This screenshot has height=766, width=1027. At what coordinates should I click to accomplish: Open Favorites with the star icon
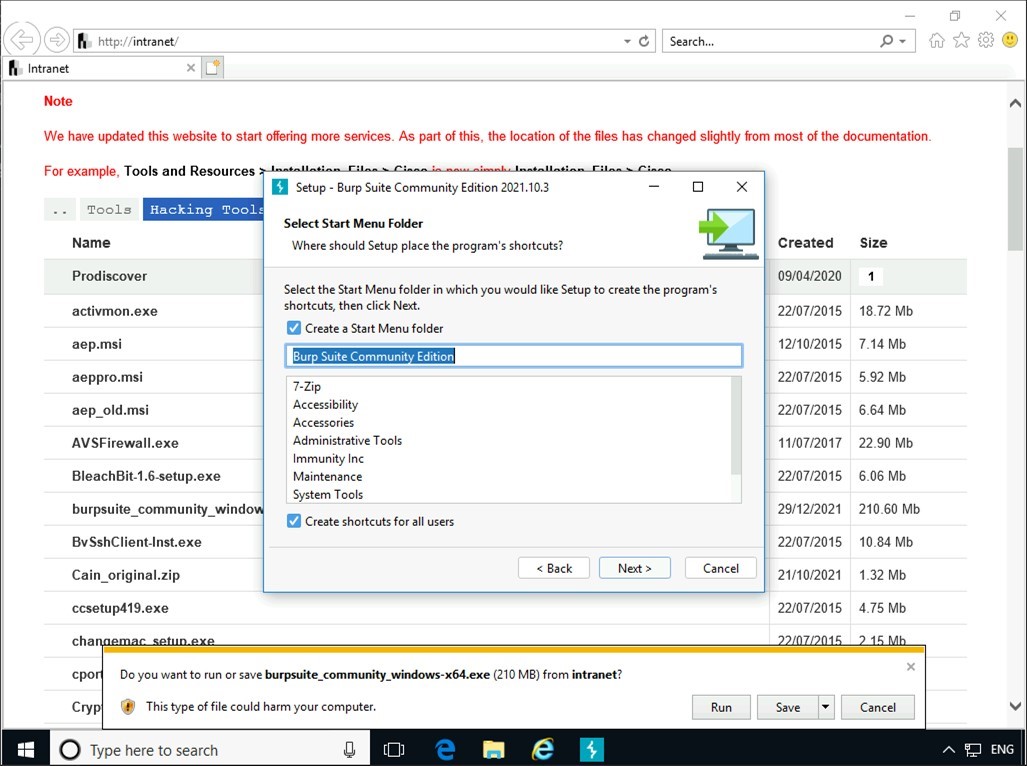point(961,40)
